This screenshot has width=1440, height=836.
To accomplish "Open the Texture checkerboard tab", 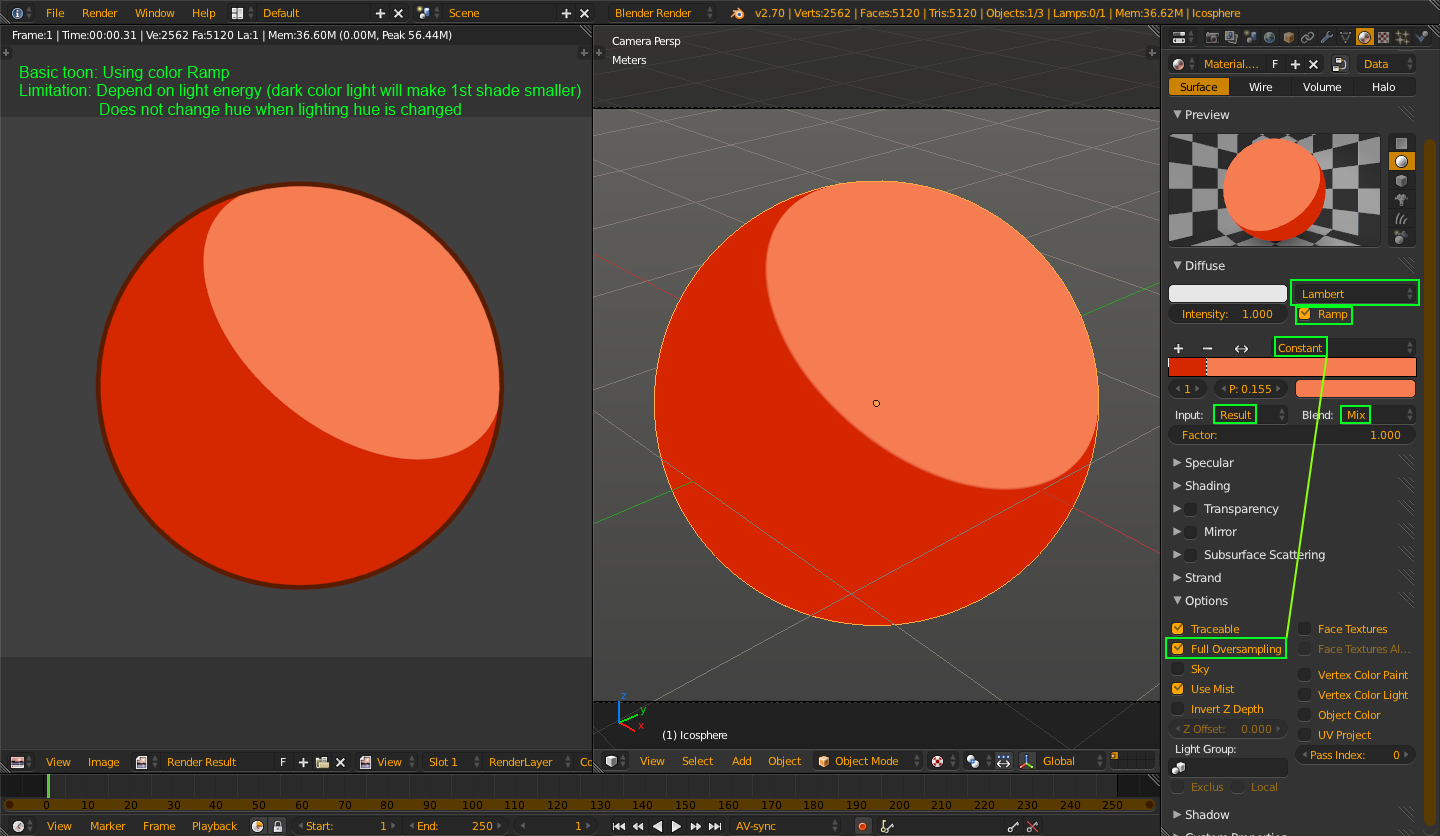I will (x=1383, y=37).
